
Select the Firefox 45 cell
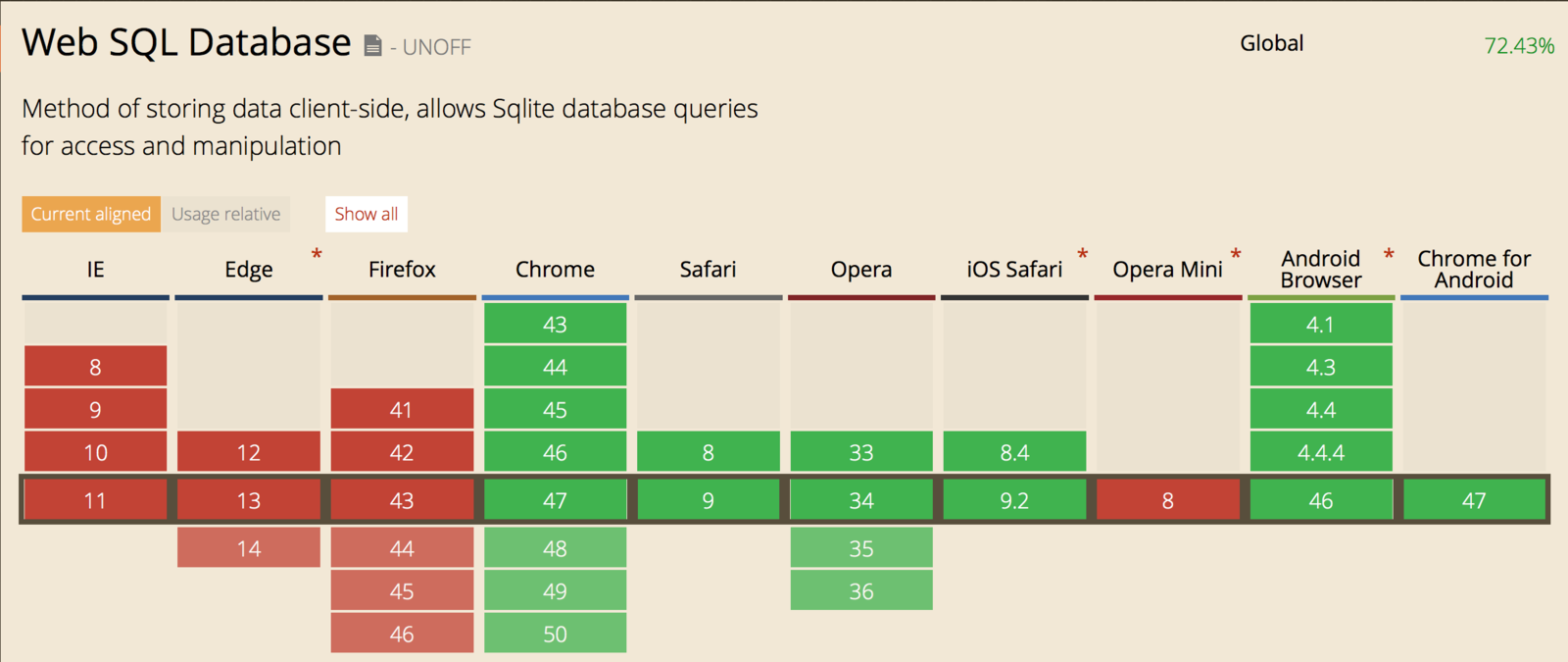402,591
